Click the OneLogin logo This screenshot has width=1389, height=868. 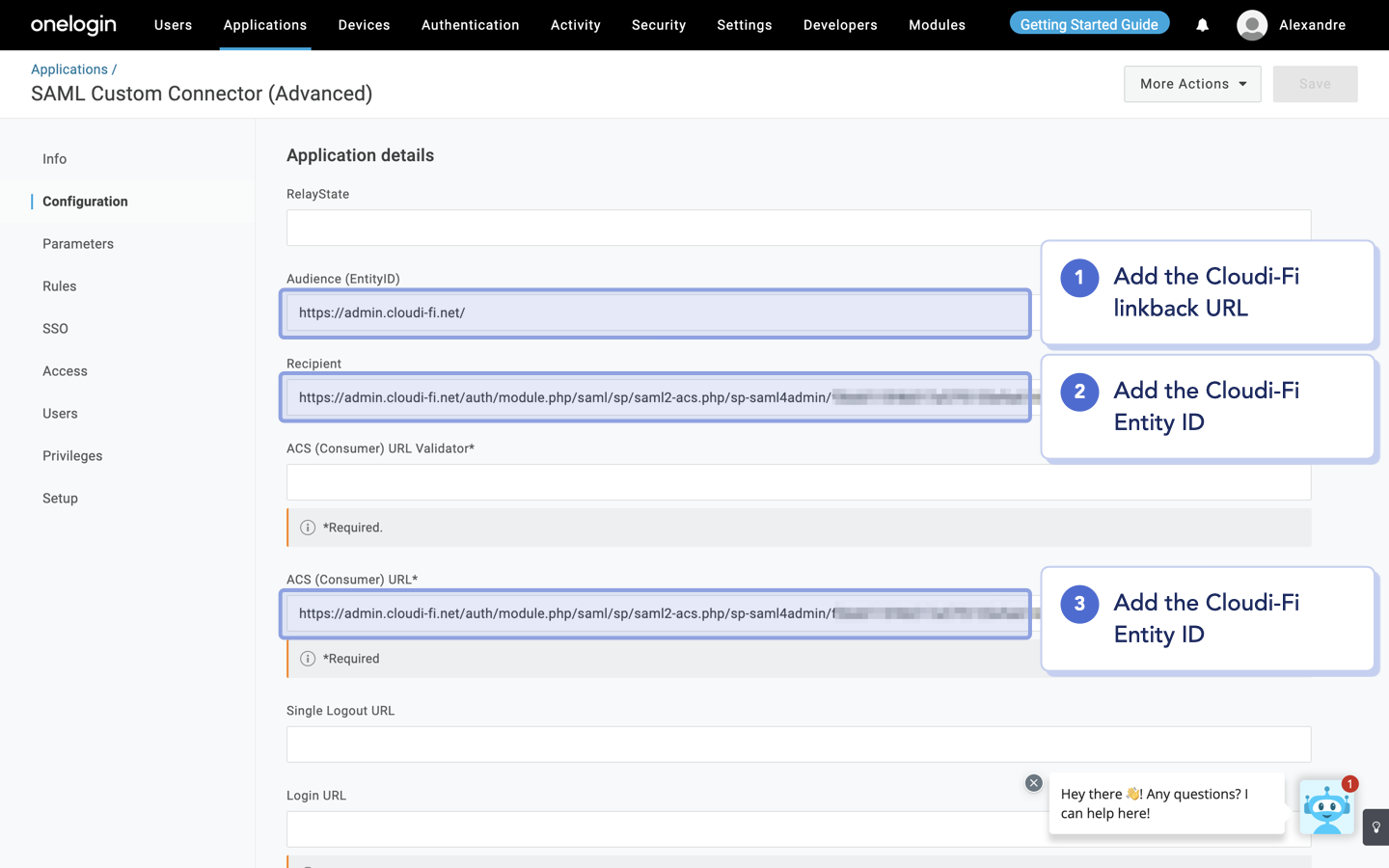pos(73,25)
